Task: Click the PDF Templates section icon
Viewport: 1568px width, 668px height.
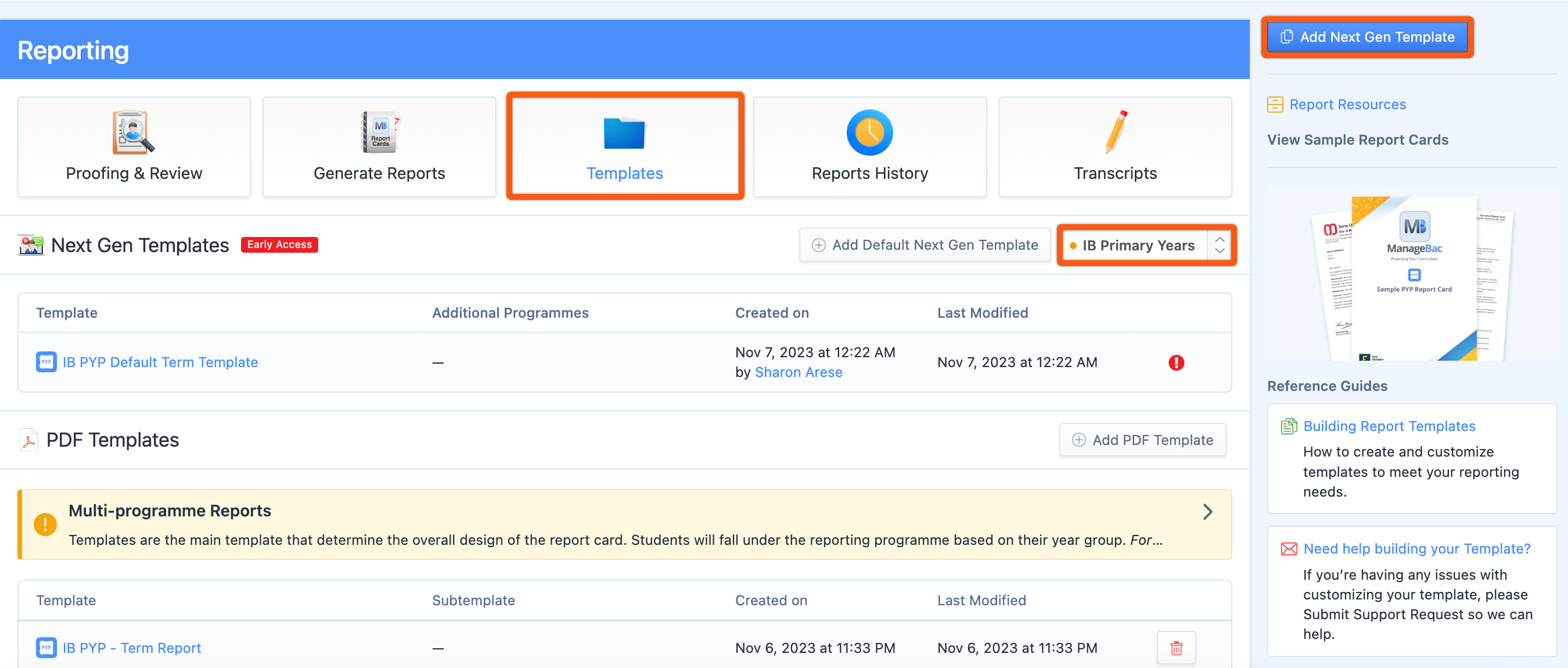Action: [28, 440]
